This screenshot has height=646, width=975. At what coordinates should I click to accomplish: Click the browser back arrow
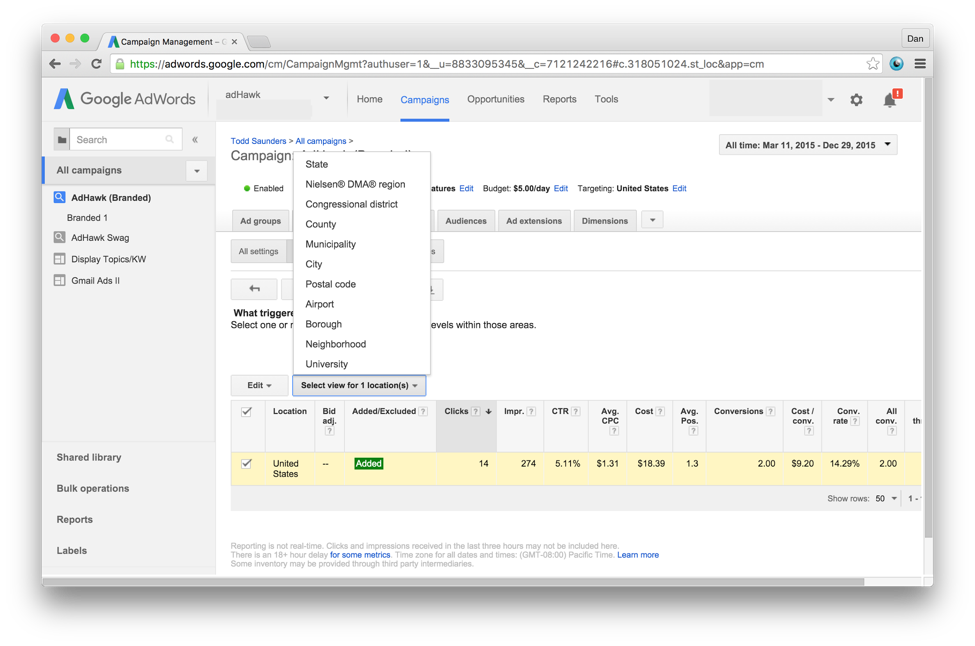point(55,63)
